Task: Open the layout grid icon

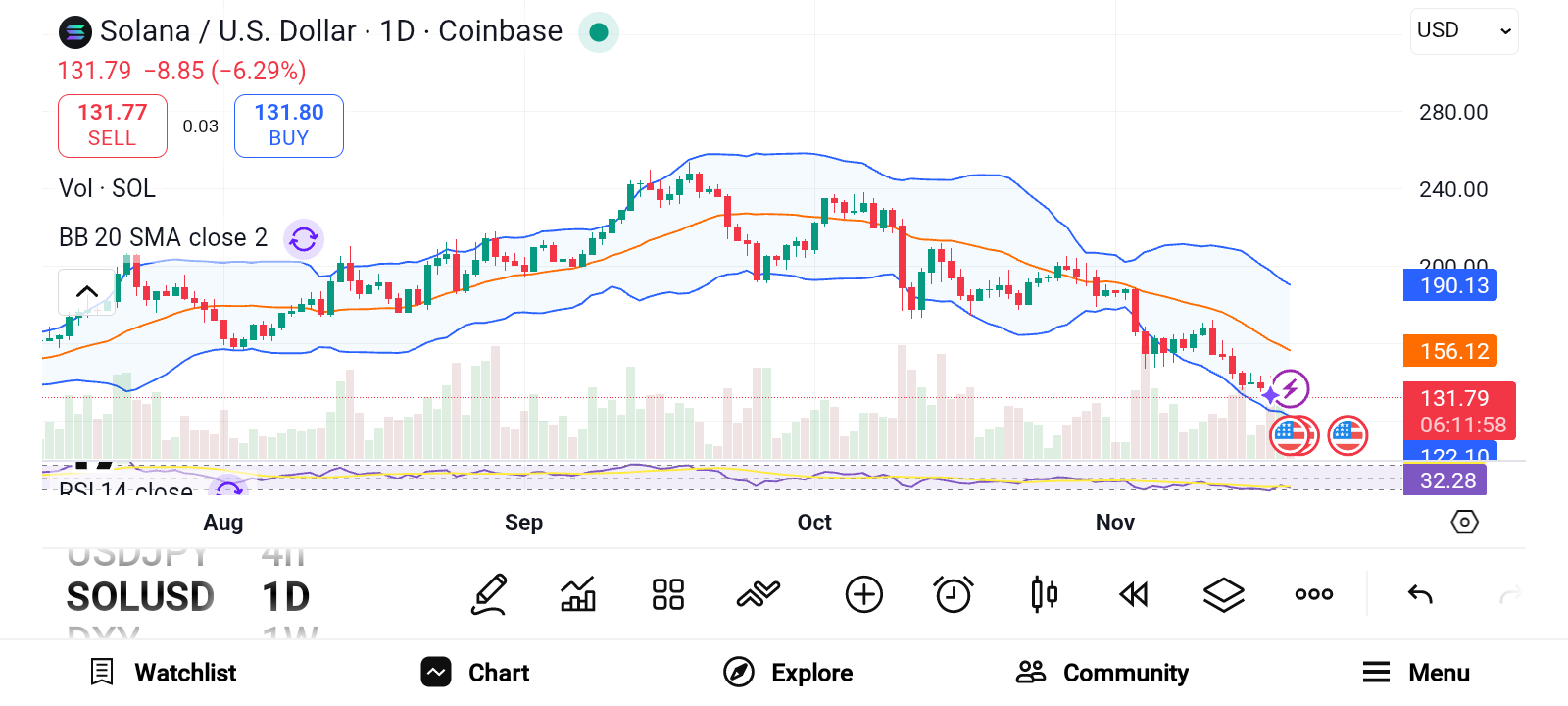Action: pyautogui.click(x=668, y=594)
